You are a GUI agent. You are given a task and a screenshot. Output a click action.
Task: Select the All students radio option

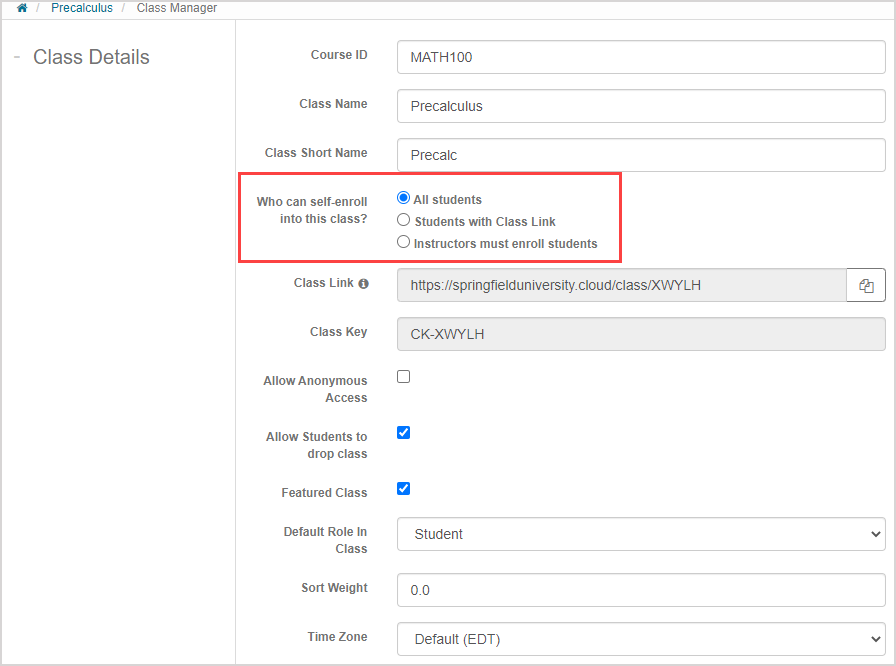[x=404, y=199]
